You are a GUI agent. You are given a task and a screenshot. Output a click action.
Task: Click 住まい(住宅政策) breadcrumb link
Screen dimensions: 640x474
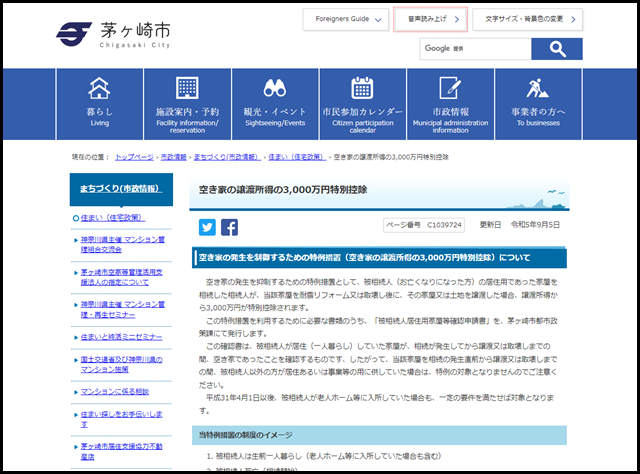(x=298, y=157)
